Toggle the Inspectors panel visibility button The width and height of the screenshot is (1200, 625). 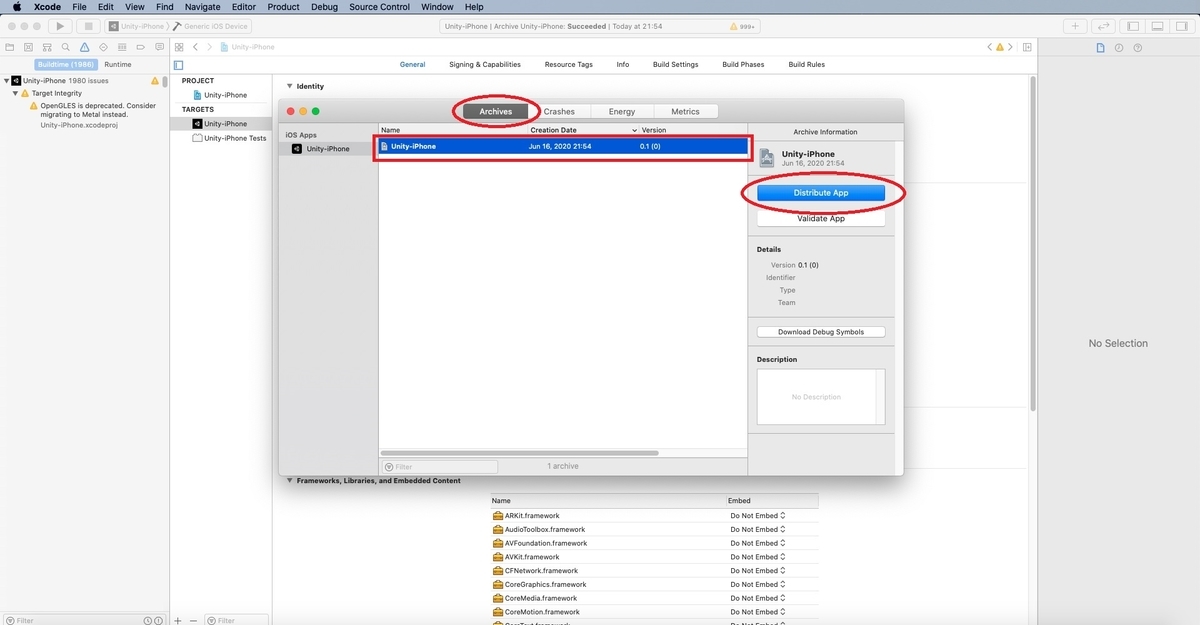coord(1180,26)
